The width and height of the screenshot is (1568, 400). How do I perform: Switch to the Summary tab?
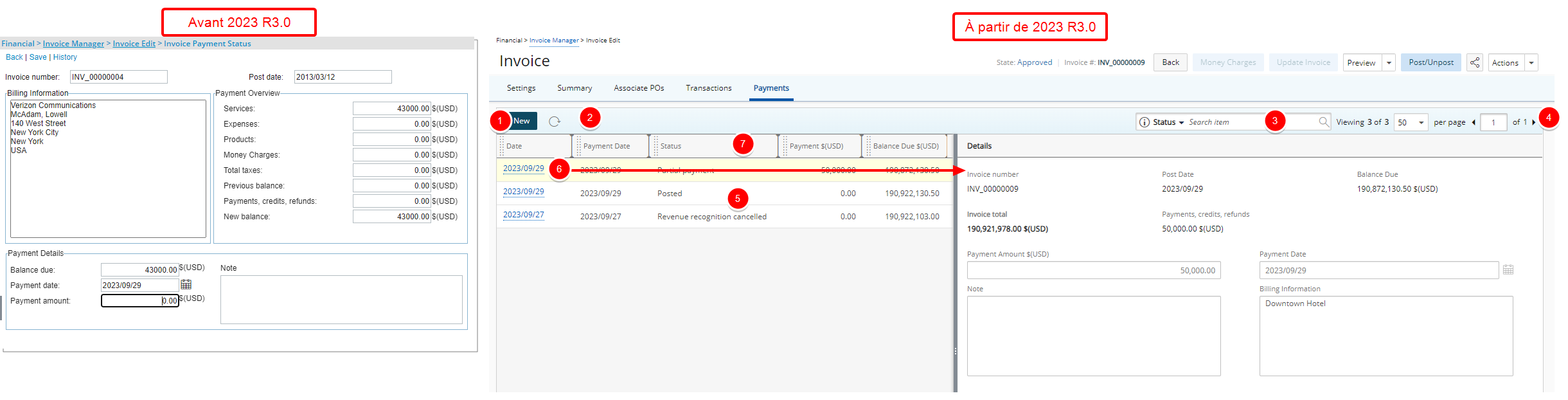[x=575, y=88]
